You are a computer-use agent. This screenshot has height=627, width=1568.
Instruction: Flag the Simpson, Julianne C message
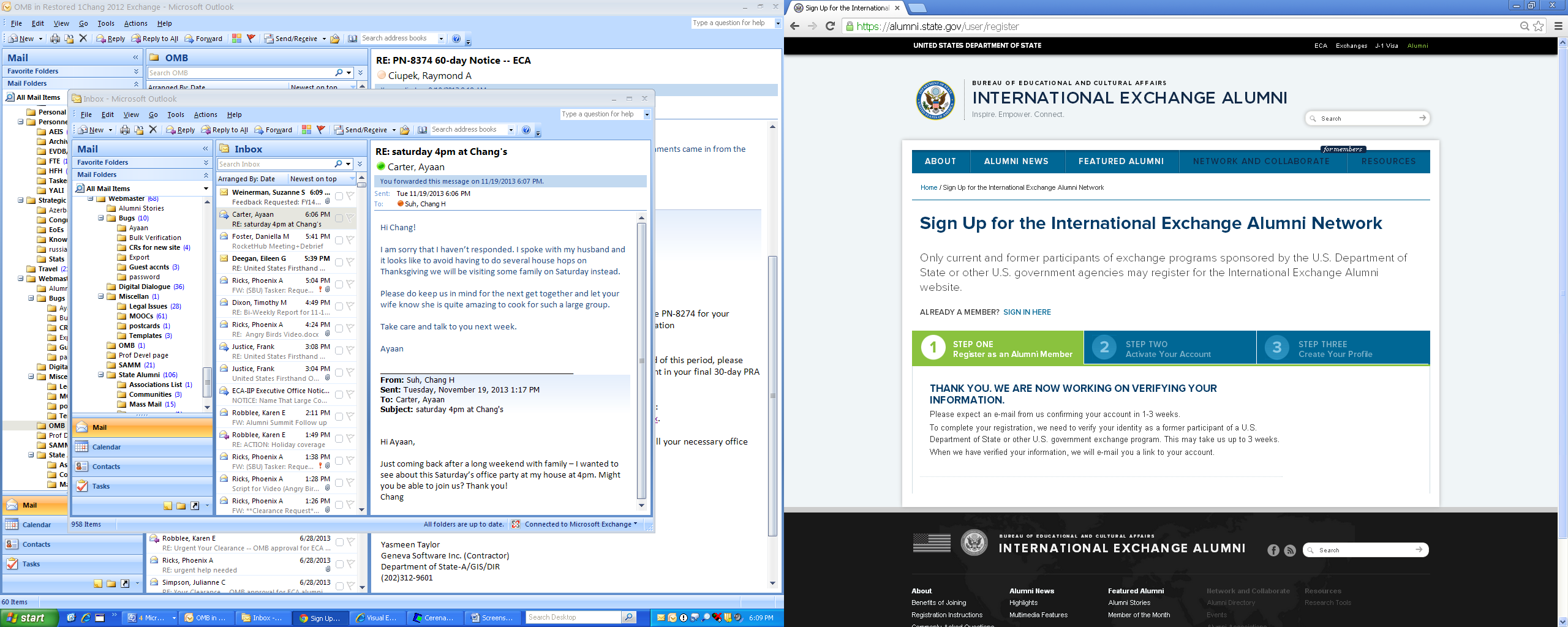point(350,586)
